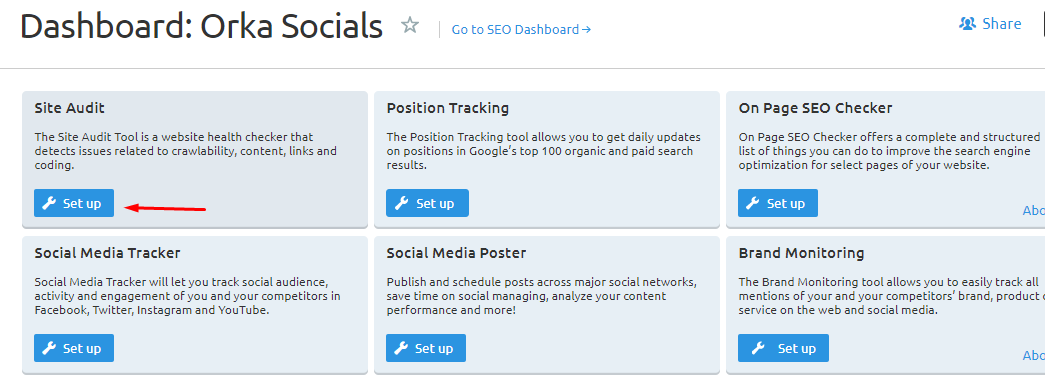Select the Social Media Poster heading
1045x377 pixels.
(457, 253)
